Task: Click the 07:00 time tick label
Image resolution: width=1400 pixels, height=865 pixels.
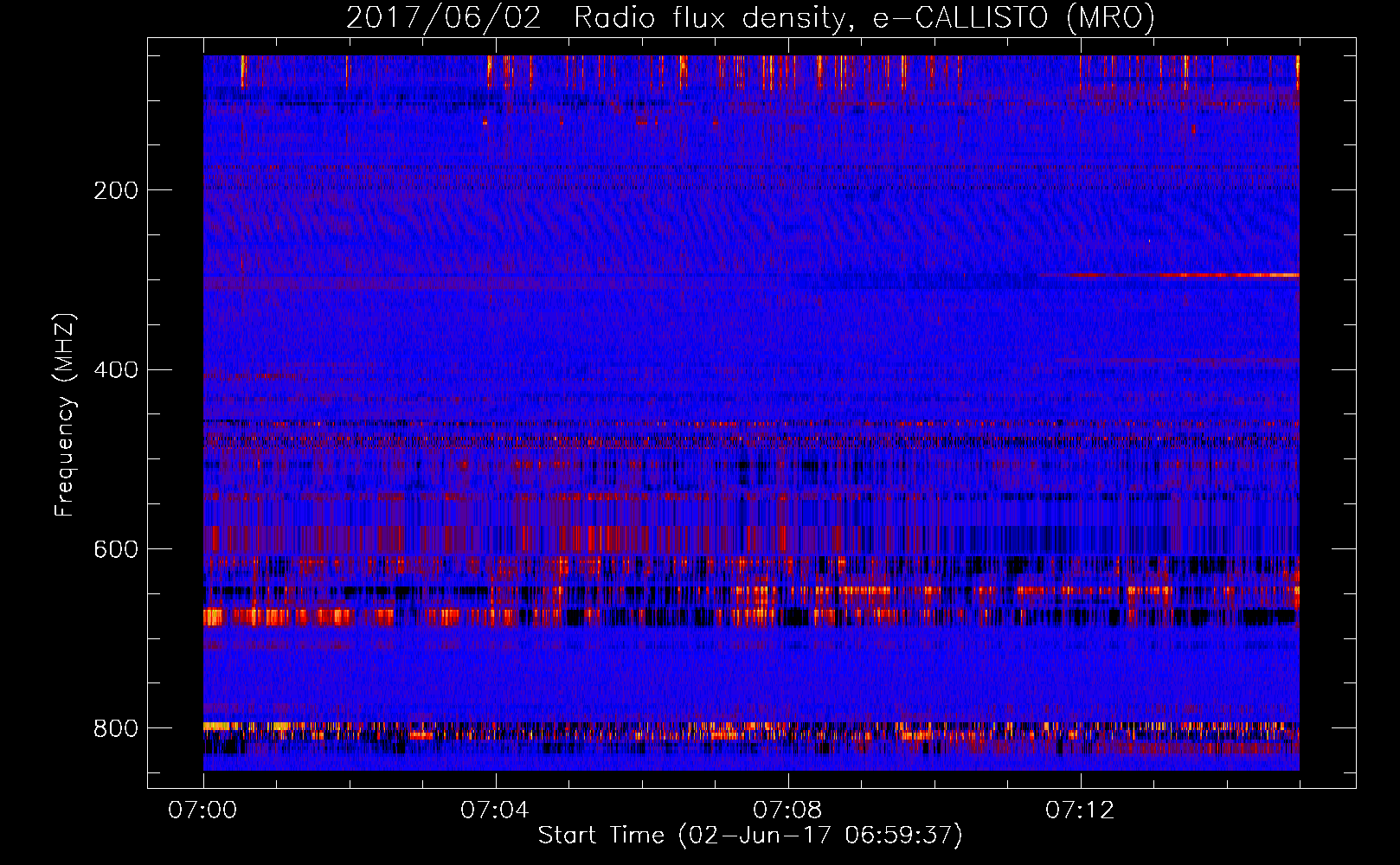Action: click(202, 811)
